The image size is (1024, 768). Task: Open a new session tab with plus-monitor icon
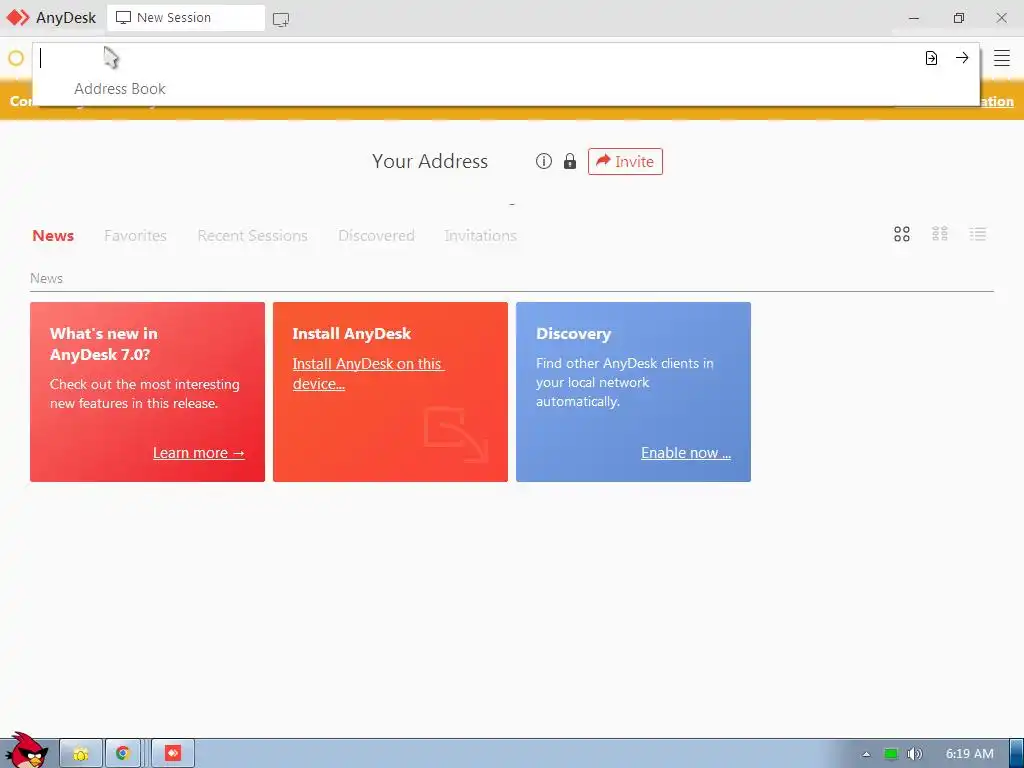(x=281, y=19)
